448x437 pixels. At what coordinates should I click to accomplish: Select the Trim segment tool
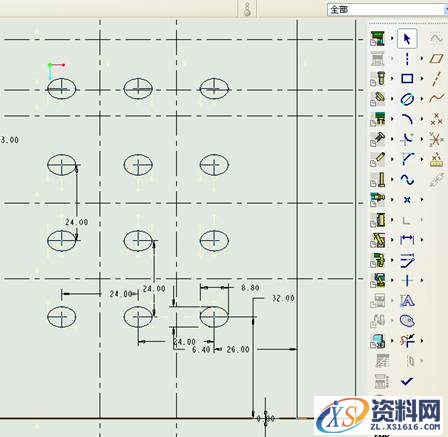click(x=407, y=341)
